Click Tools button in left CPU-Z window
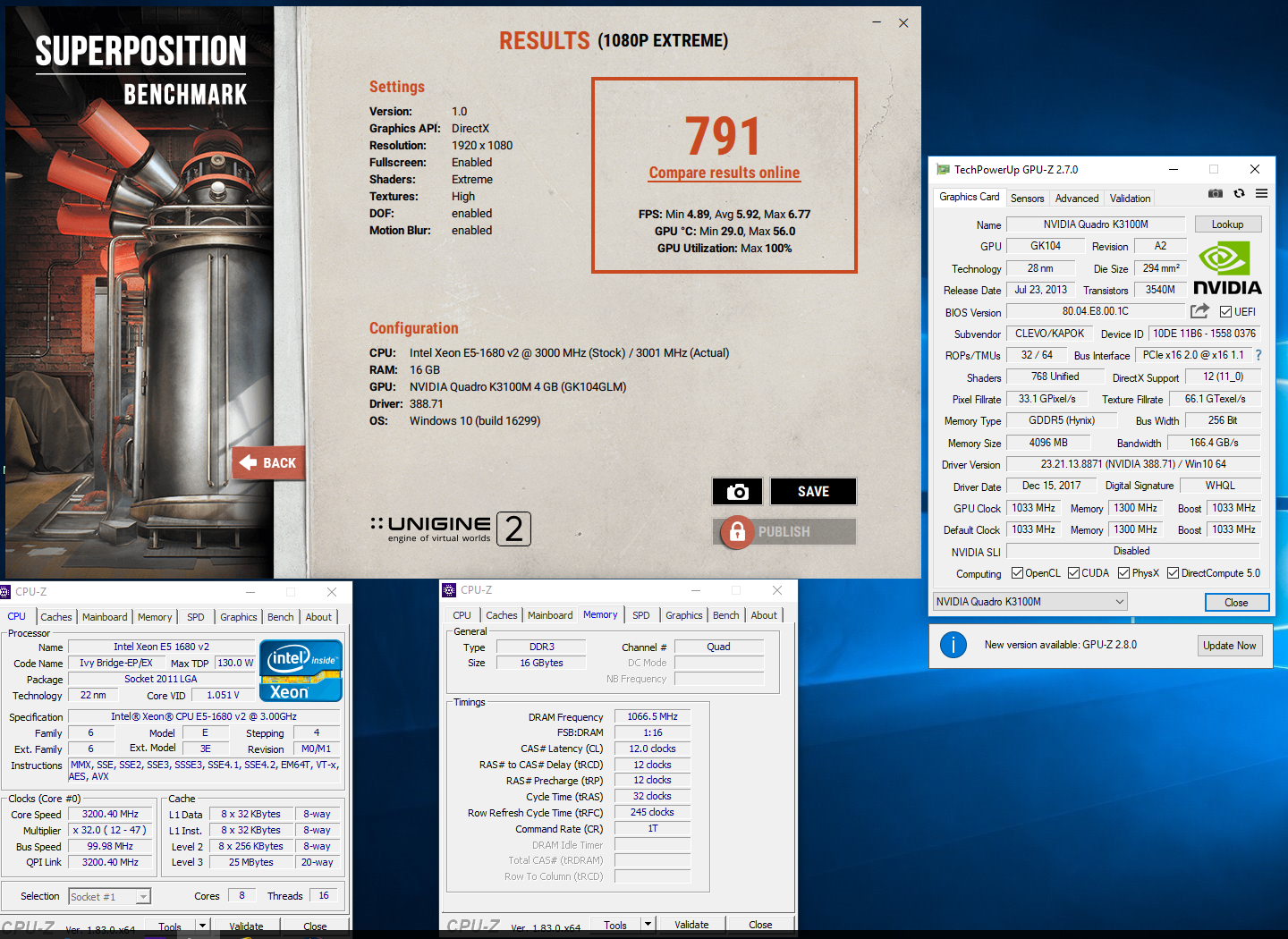 click(170, 927)
